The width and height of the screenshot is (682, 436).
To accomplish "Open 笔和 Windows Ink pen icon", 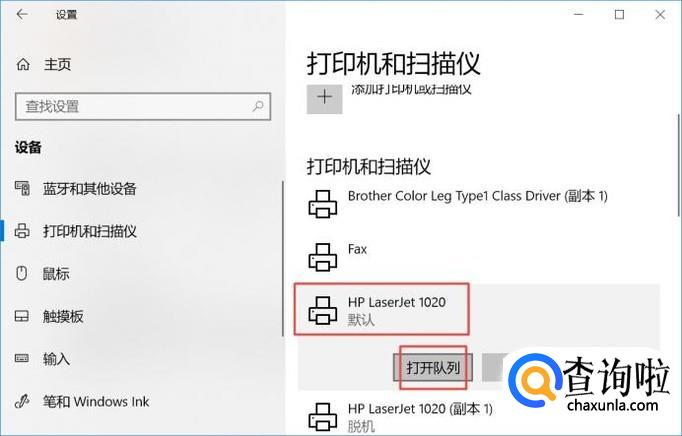I will coord(22,401).
